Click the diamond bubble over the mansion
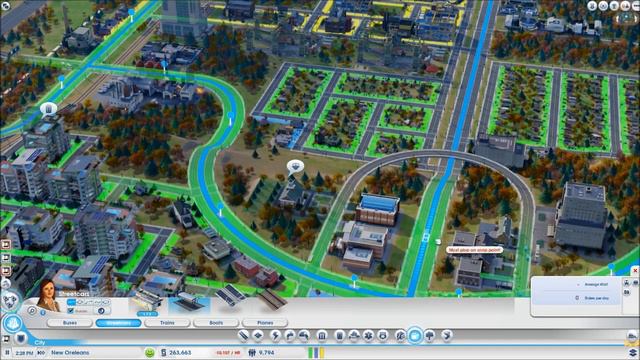Viewport: 640px width, 360px height. click(x=295, y=167)
